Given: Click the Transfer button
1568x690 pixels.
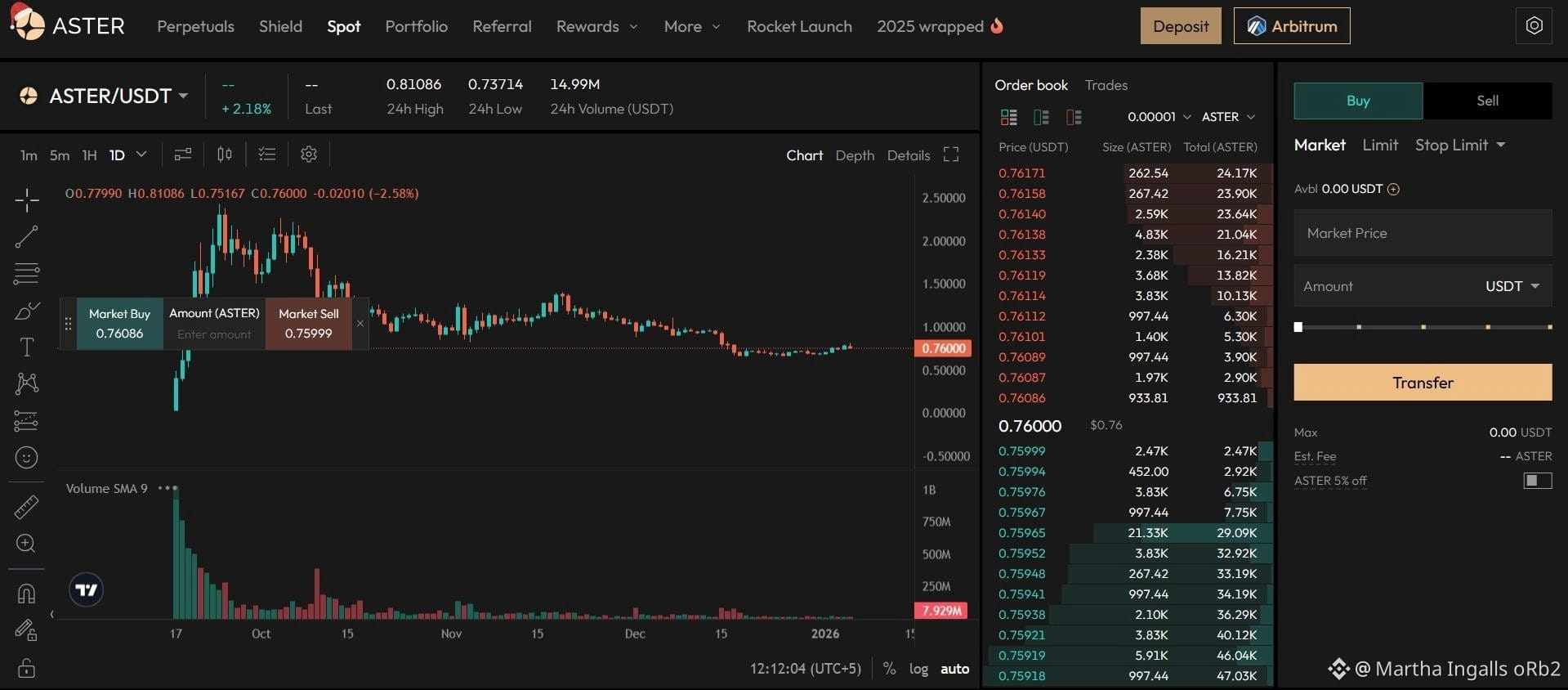Looking at the screenshot, I should pyautogui.click(x=1423, y=383).
